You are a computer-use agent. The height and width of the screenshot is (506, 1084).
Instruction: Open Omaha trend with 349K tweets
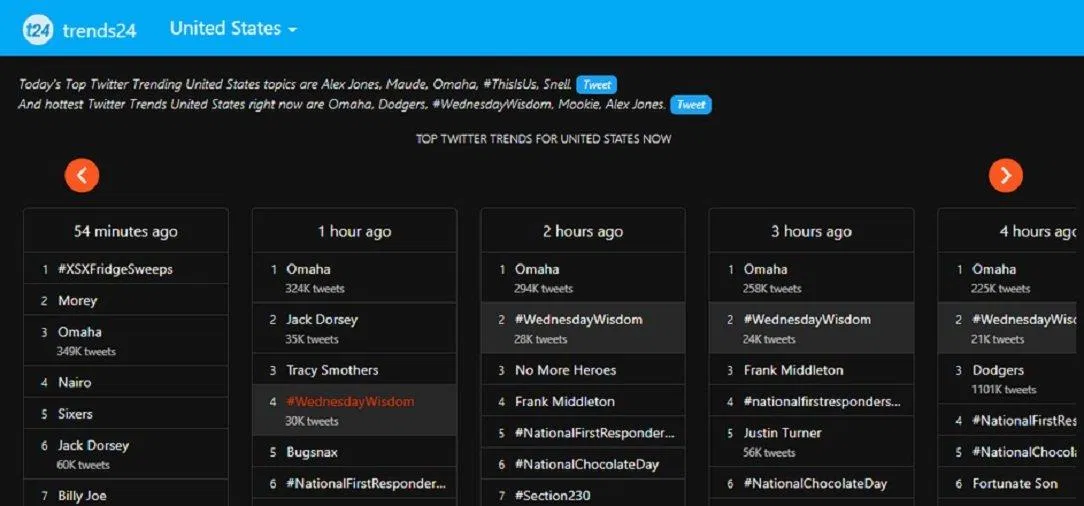coord(80,332)
